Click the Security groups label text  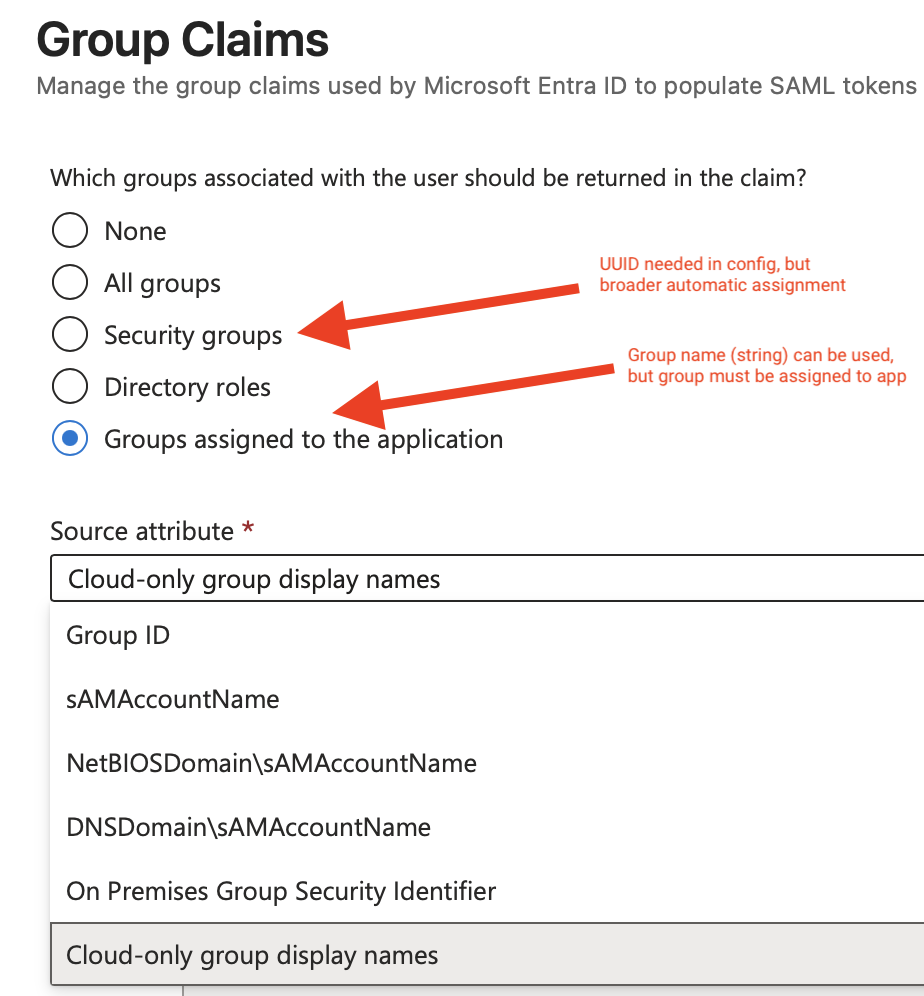(x=193, y=335)
